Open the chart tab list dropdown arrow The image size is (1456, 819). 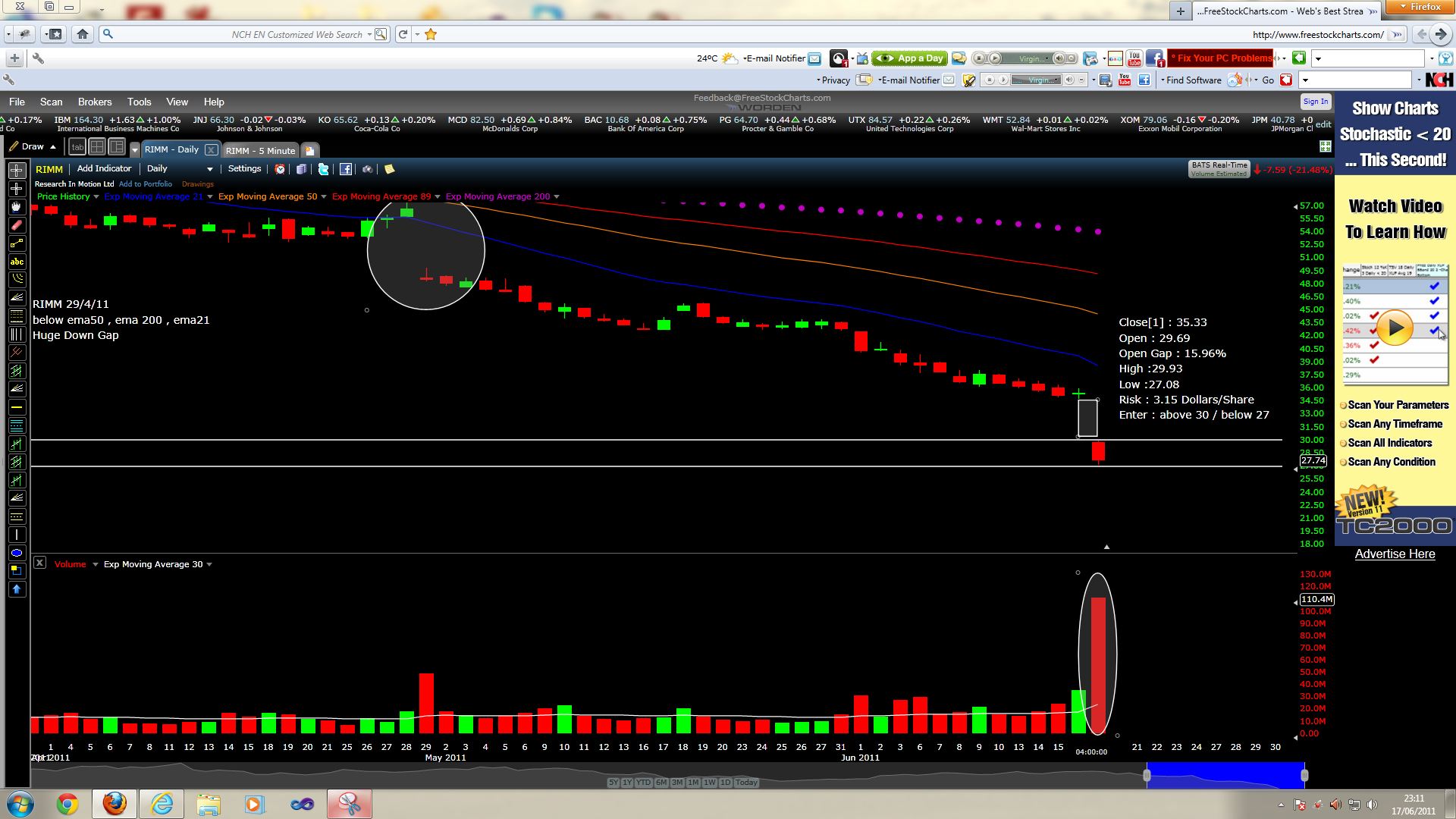point(135,150)
